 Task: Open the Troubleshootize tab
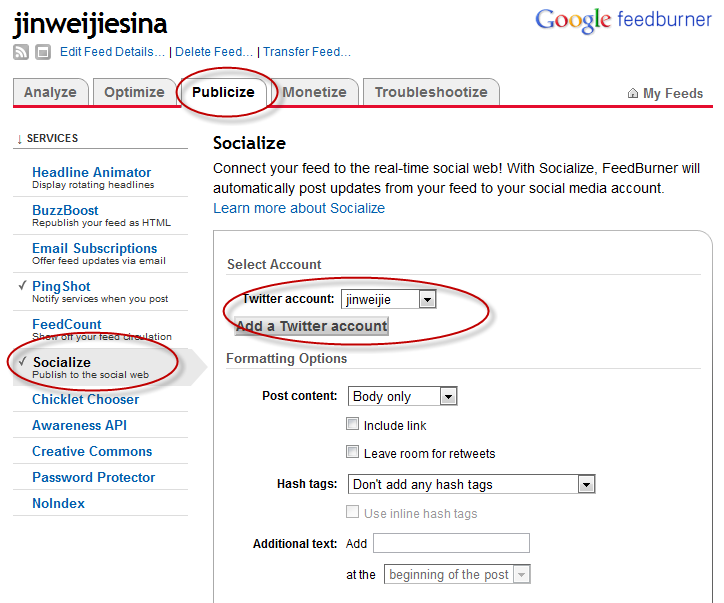(x=431, y=92)
